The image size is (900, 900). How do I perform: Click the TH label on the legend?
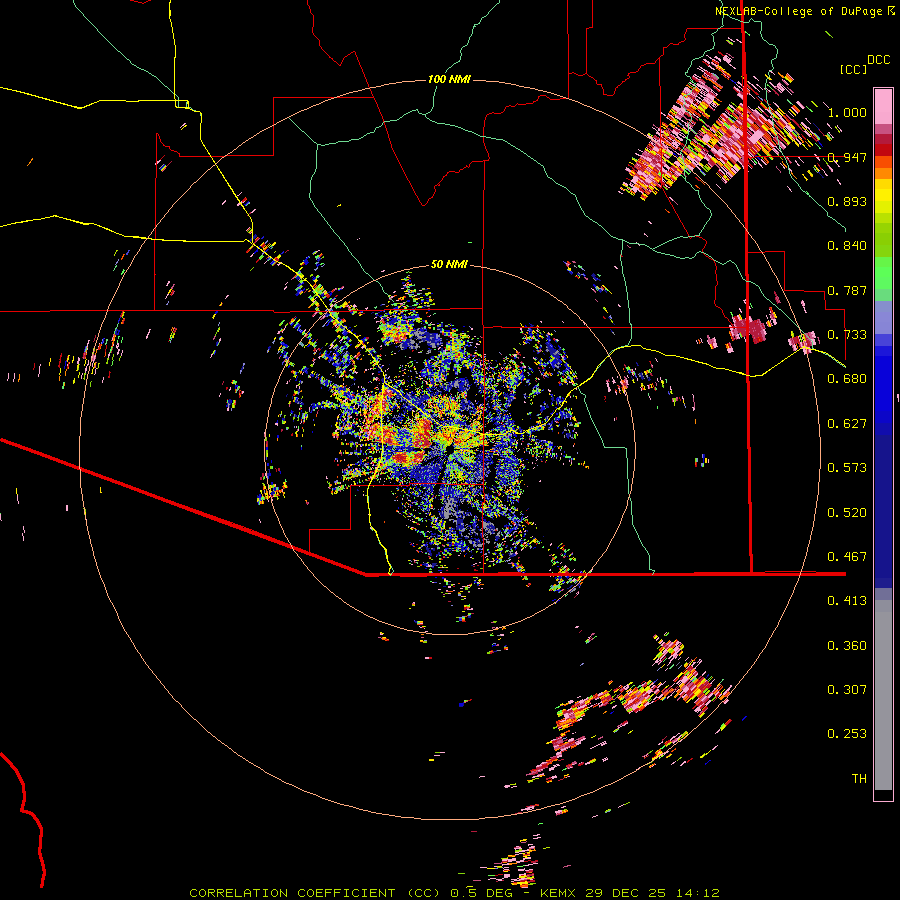pyautogui.click(x=859, y=779)
